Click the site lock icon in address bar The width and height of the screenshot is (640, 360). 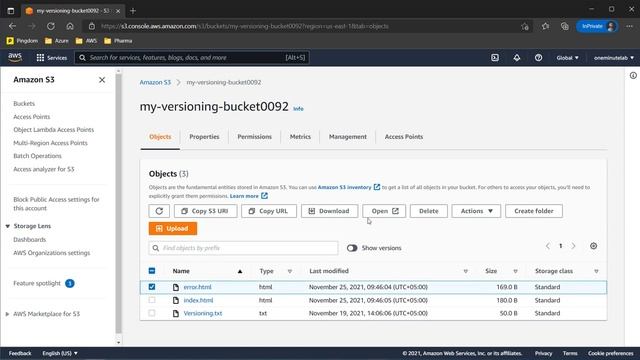click(x=92, y=26)
